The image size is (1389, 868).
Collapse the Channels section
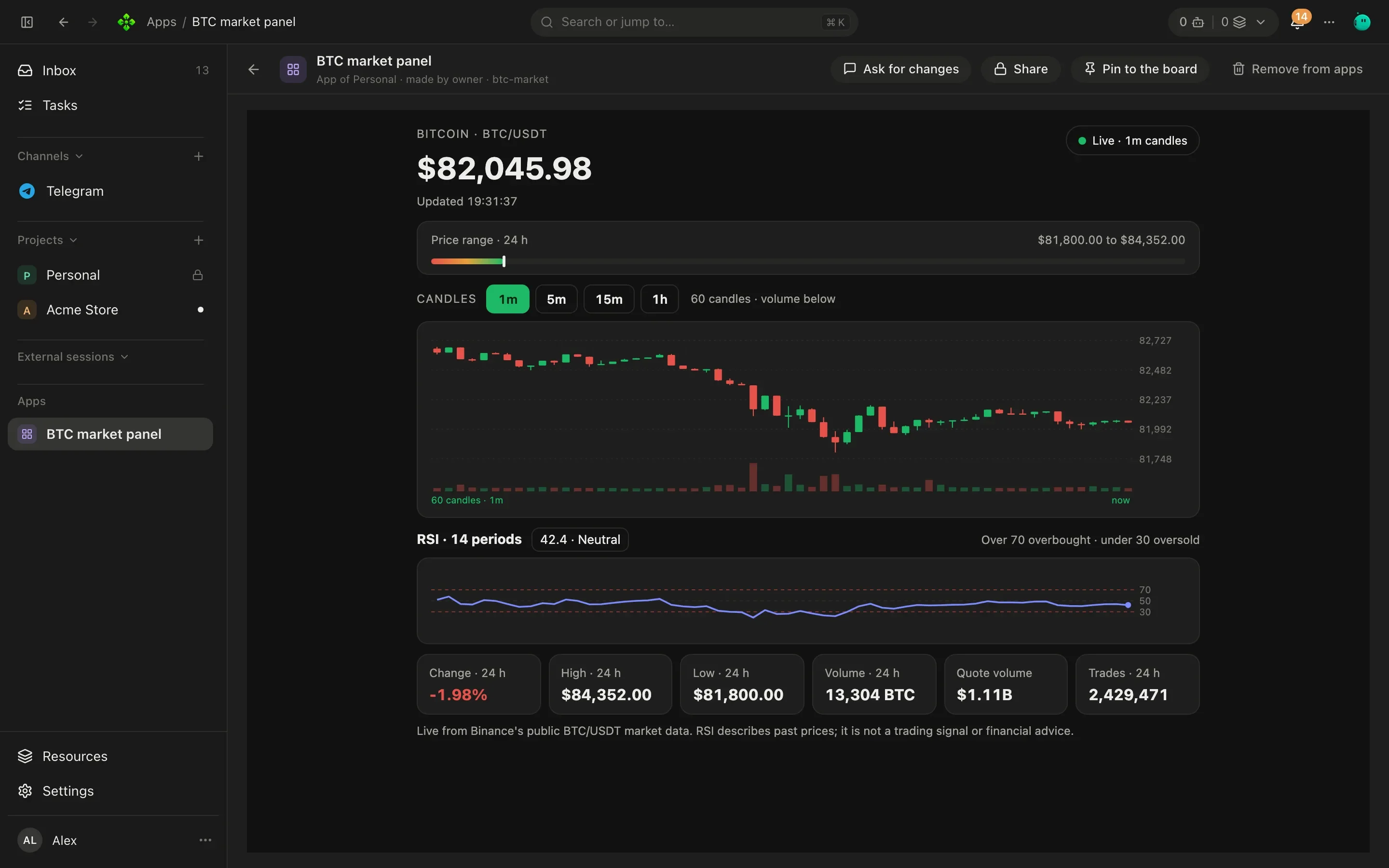(x=51, y=156)
